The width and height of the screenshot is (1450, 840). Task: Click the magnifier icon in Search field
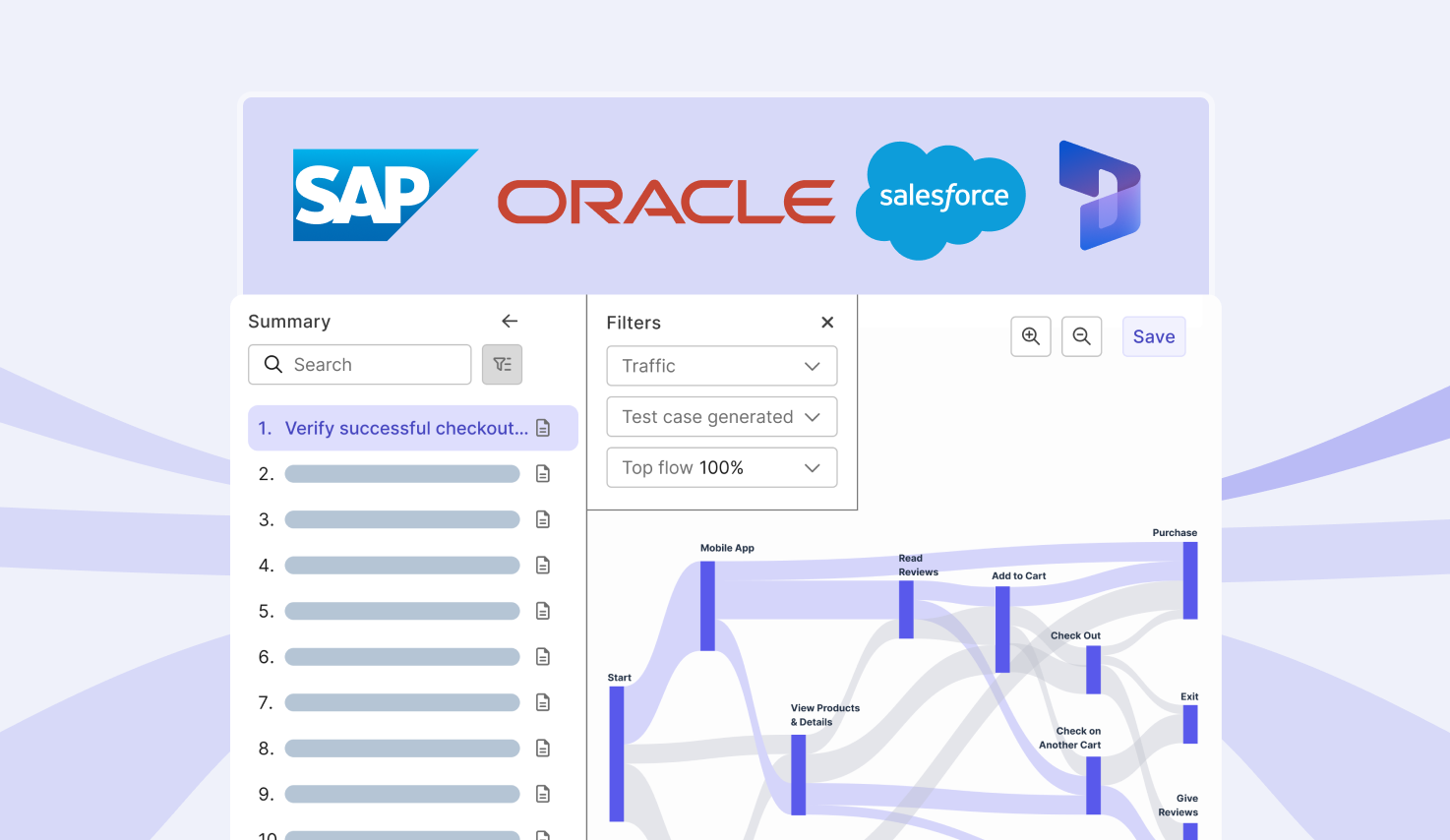273,365
